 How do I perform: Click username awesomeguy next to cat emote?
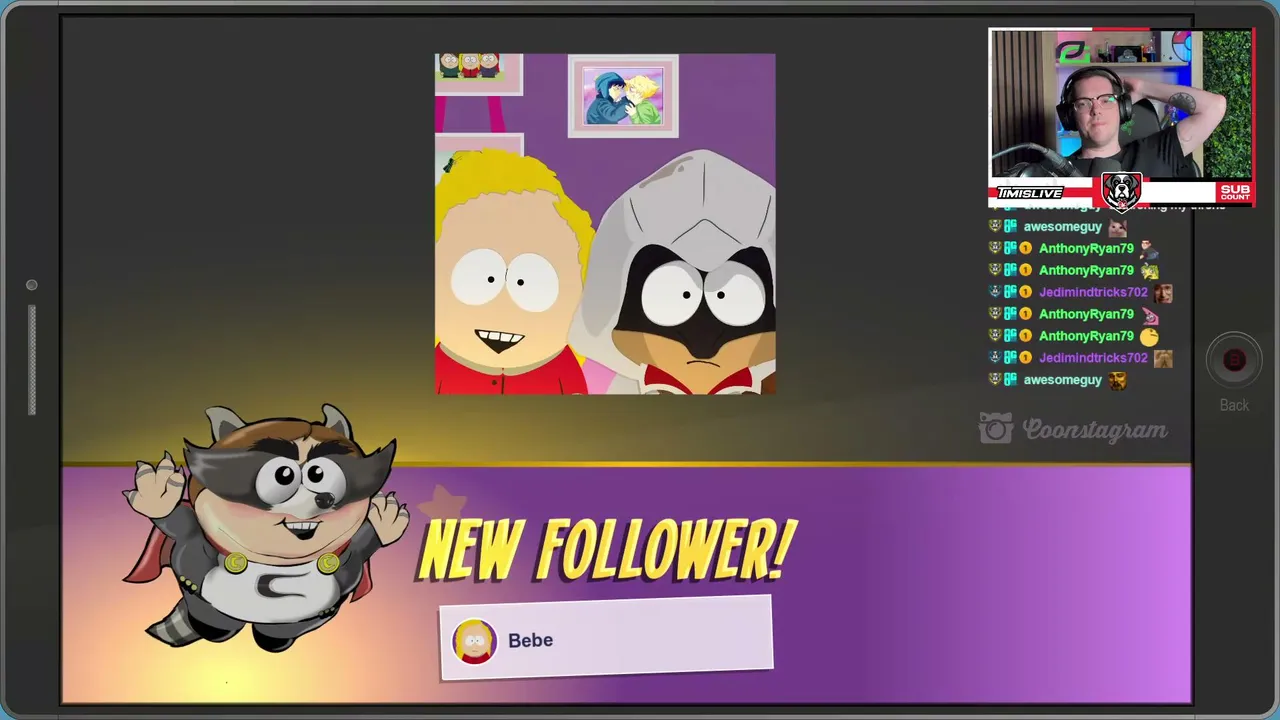click(x=1062, y=227)
